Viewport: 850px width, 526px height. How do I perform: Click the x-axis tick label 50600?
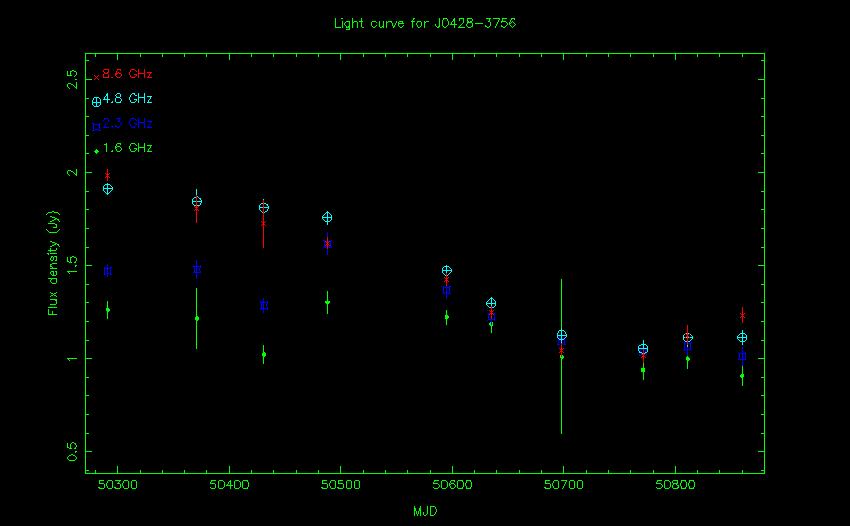click(452, 485)
